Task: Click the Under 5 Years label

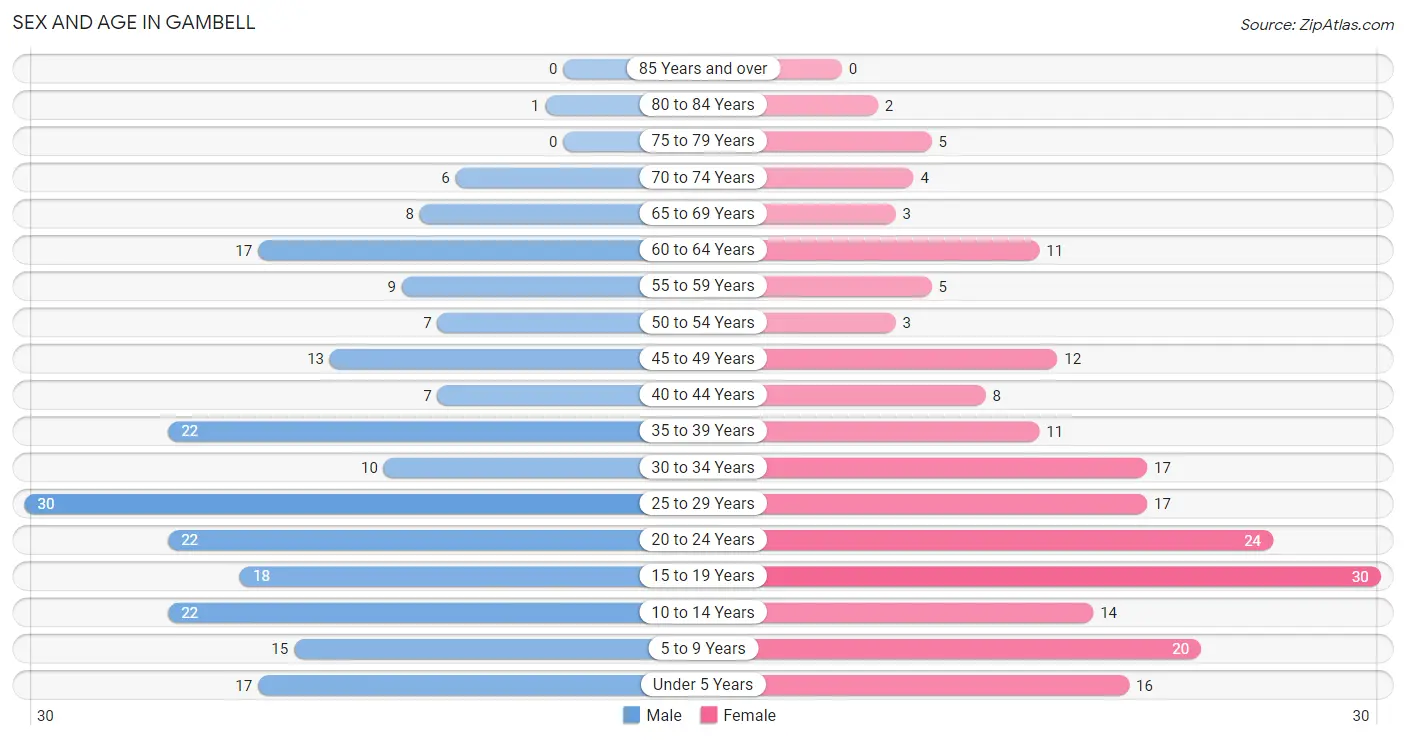Action: 703,684
